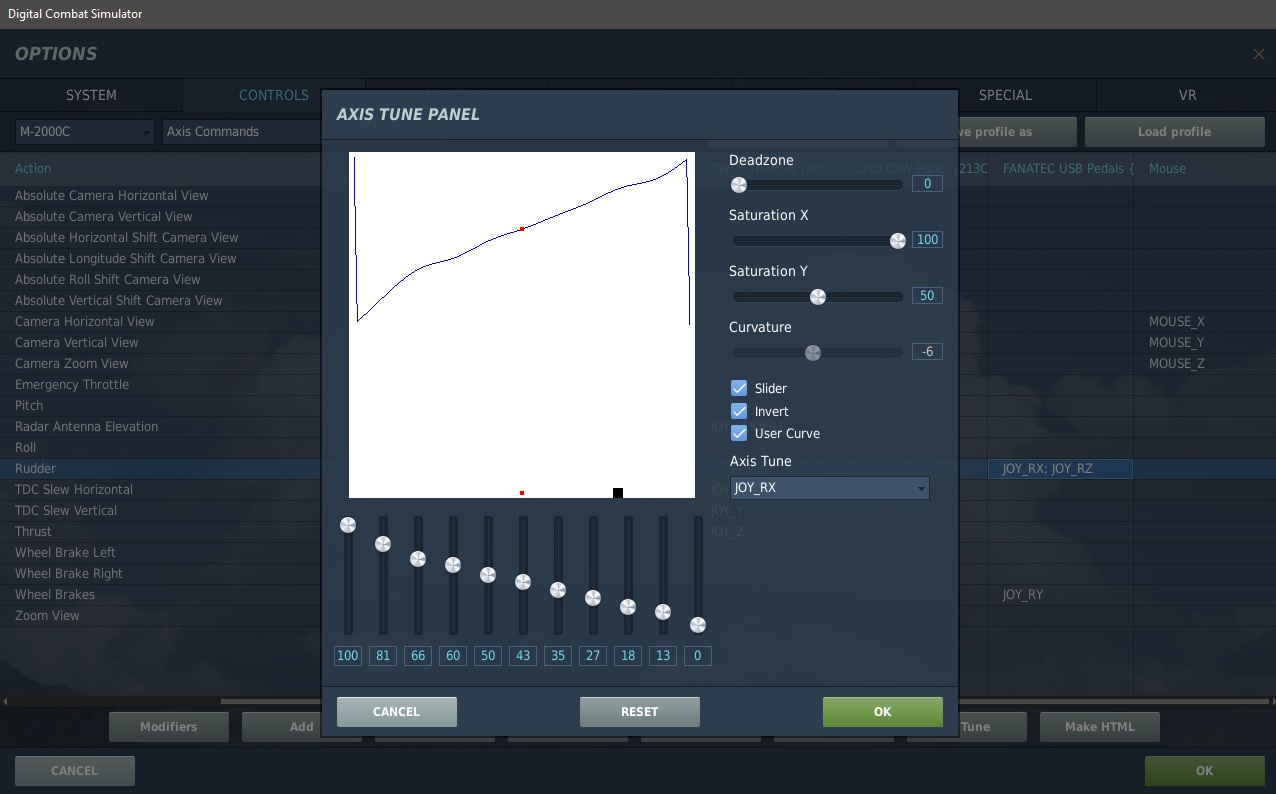This screenshot has height=794, width=1276.
Task: Click Load profile button
Action: [1174, 132]
